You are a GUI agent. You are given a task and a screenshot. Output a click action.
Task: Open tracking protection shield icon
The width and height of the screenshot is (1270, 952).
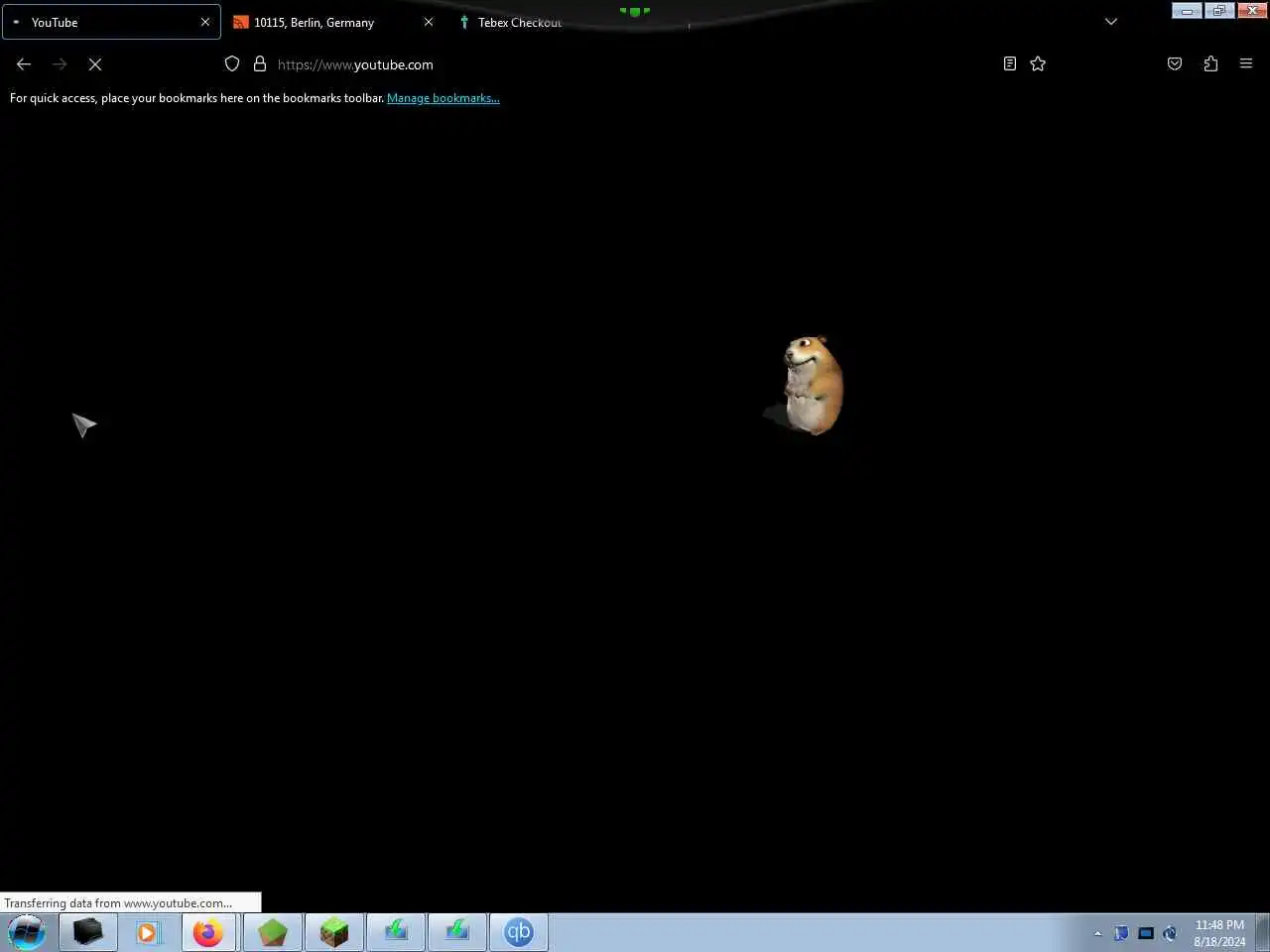pyautogui.click(x=232, y=63)
